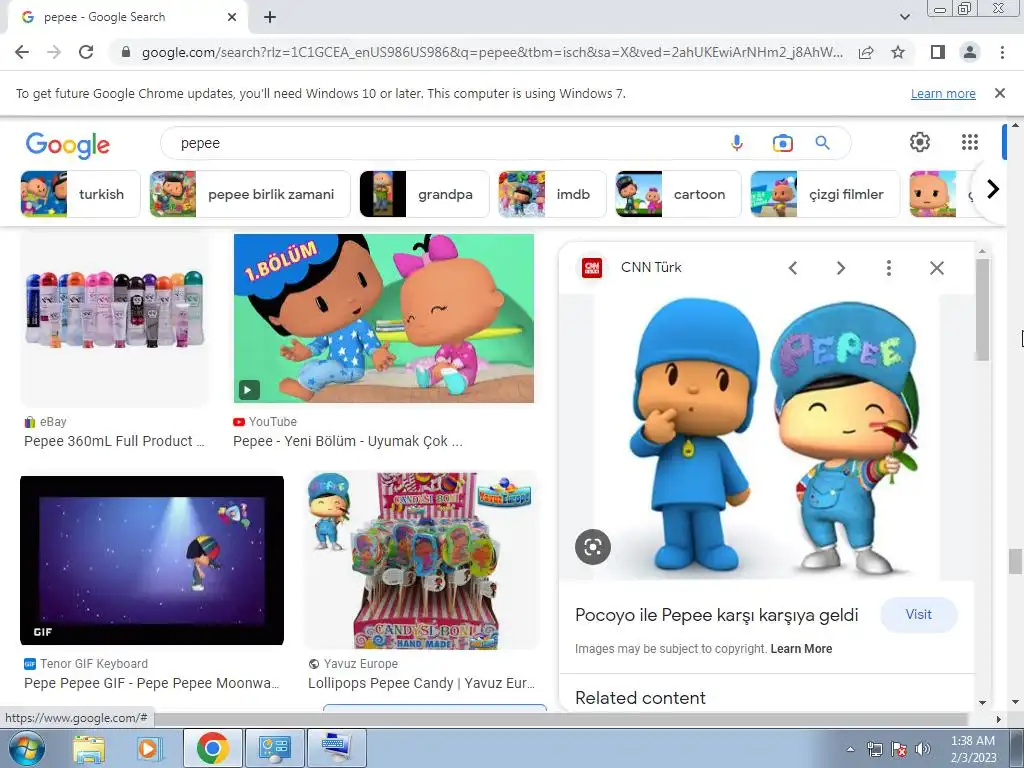
Task: Click the page scrollbar thumb on the right edge
Action: (x=1015, y=562)
